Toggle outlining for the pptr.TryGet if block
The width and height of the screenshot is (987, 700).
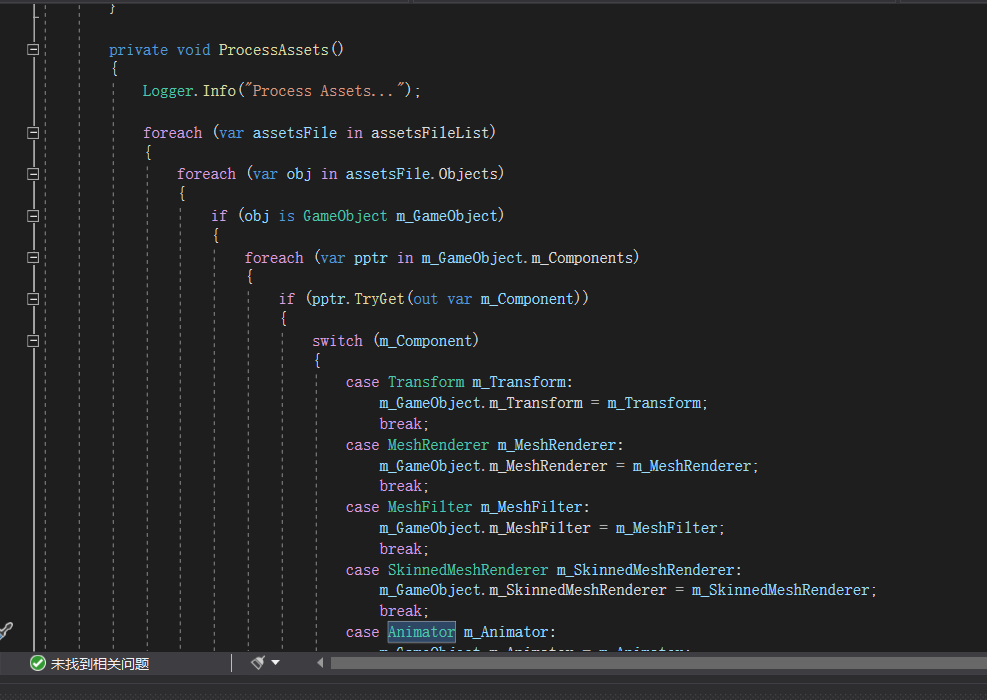[33, 299]
